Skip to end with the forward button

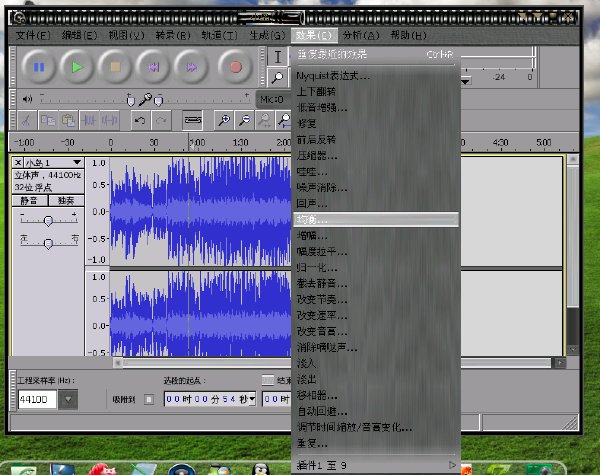(x=191, y=67)
